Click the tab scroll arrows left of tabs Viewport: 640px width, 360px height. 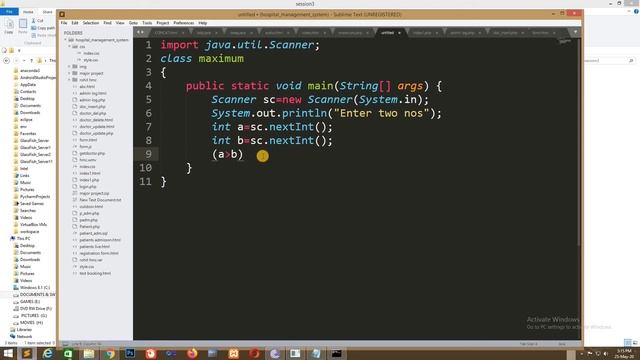140,32
